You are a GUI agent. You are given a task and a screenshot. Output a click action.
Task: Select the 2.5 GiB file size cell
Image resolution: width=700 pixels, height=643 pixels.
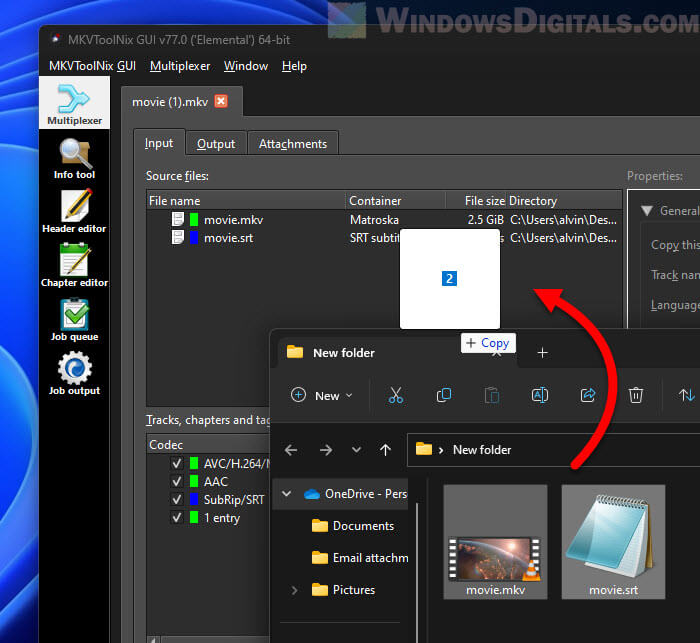485,220
